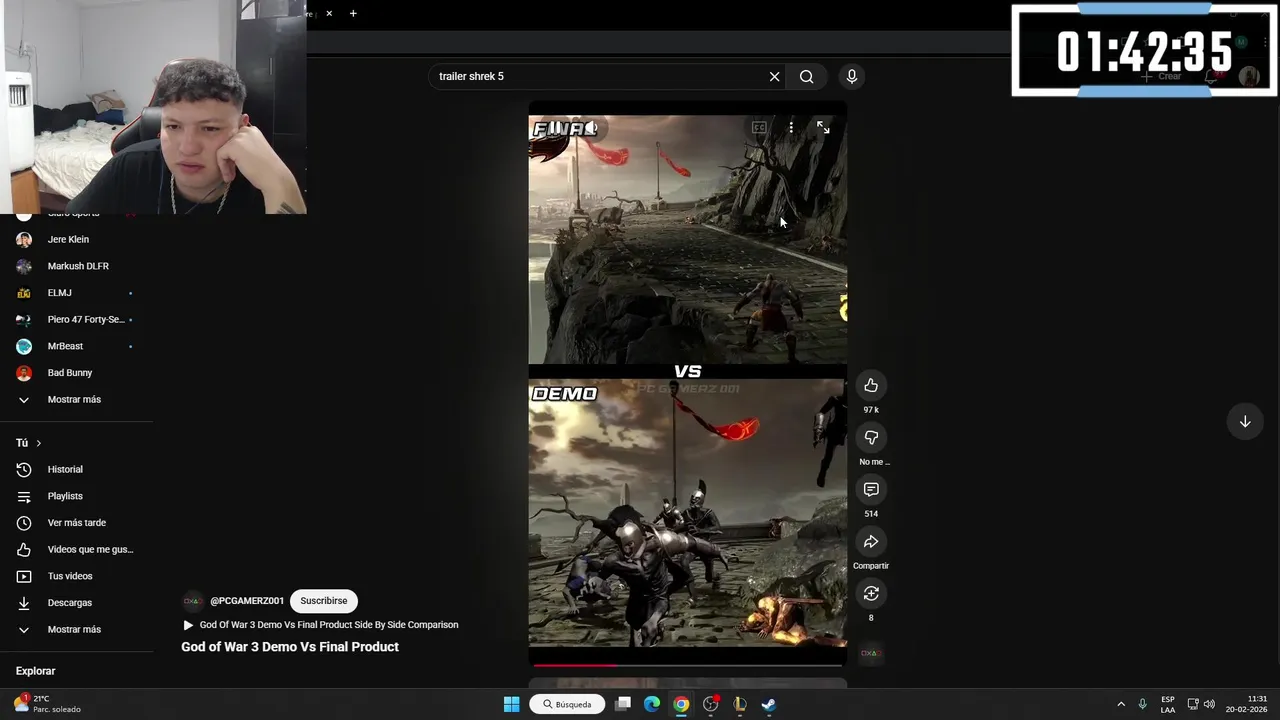Toggle closed captions on the Short
Screen dimensions: 1280x720
click(x=759, y=128)
